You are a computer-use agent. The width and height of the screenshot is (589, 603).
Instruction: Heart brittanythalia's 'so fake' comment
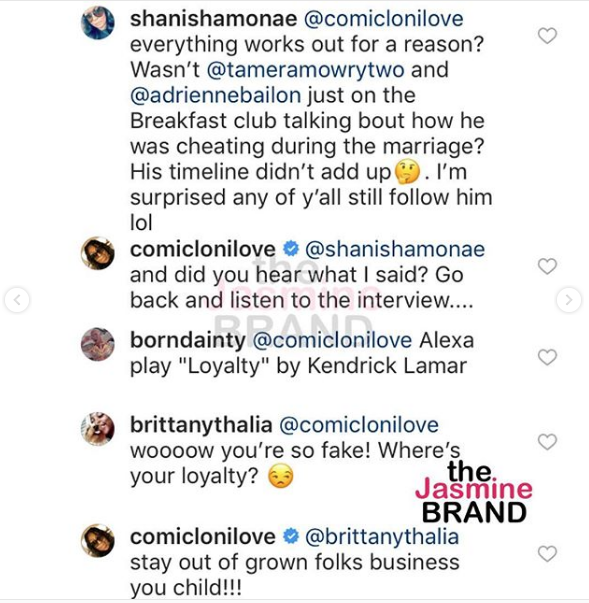pos(547,441)
